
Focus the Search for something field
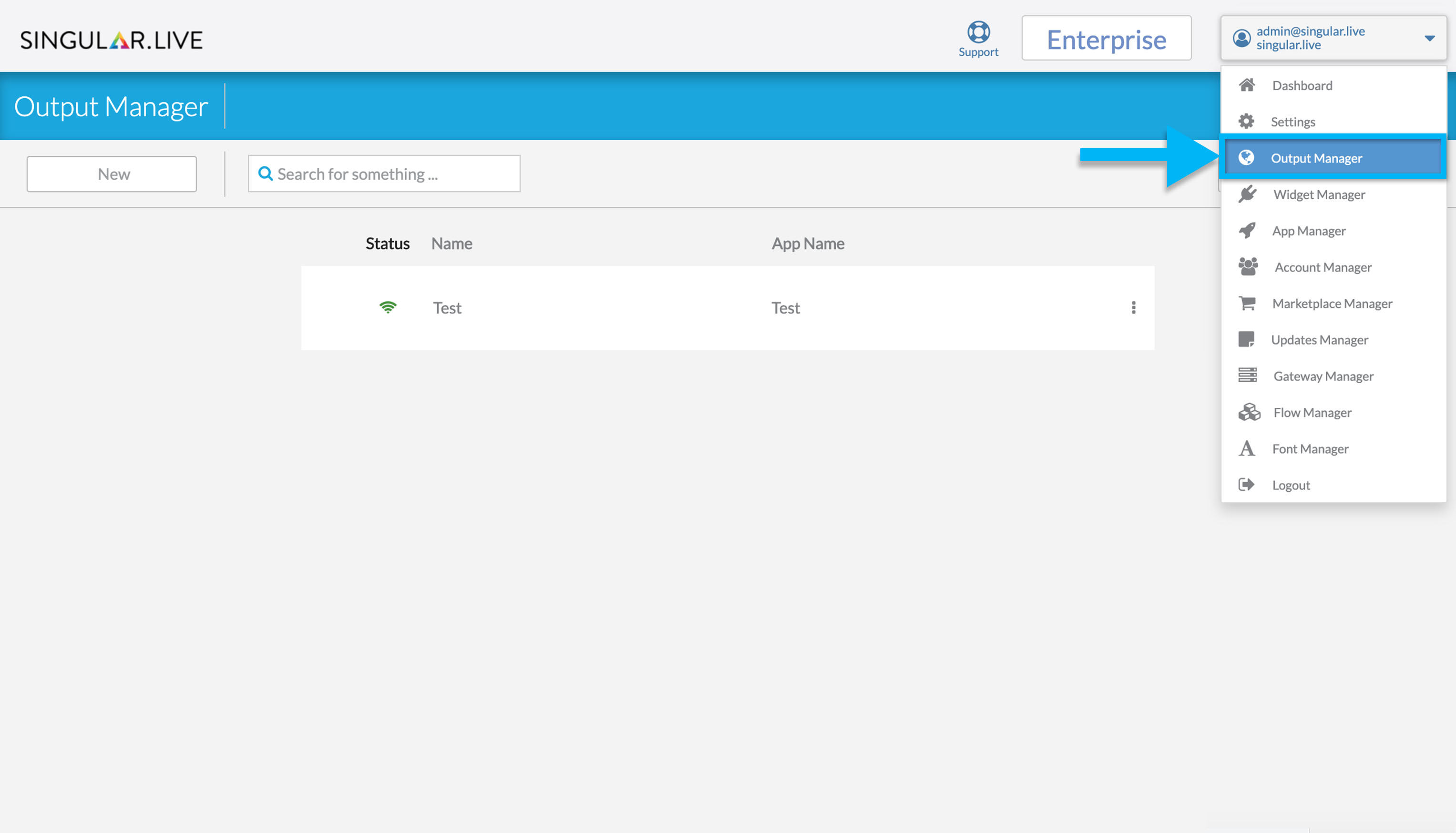[x=384, y=173]
